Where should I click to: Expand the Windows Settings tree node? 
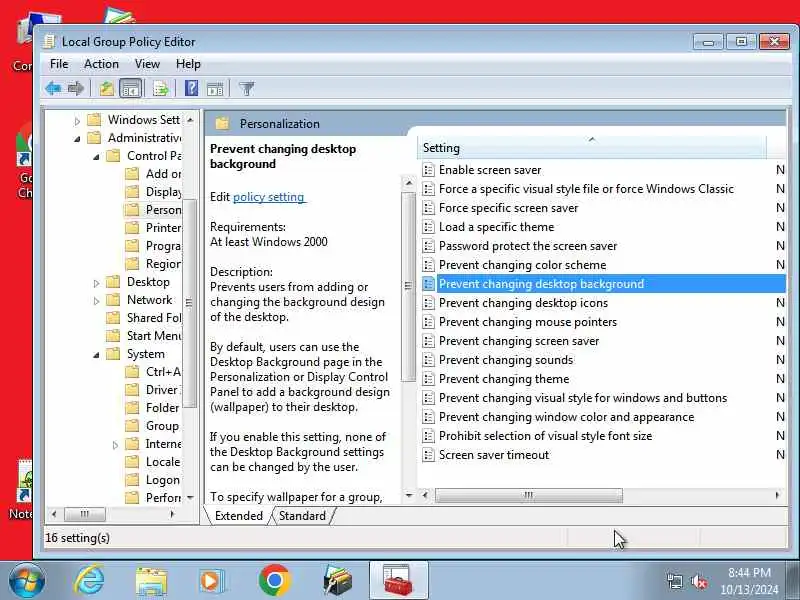[77, 121]
